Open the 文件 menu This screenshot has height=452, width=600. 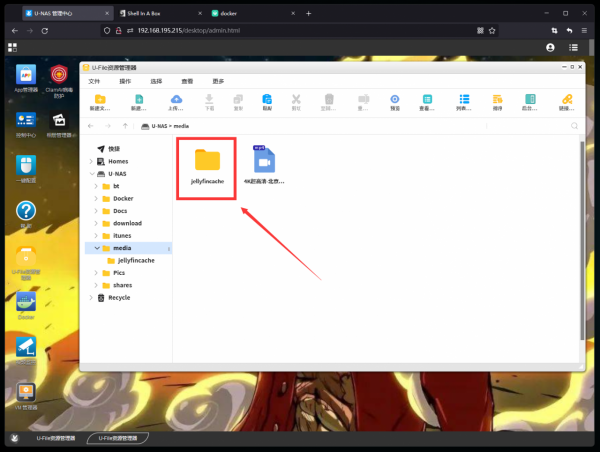tap(94, 81)
